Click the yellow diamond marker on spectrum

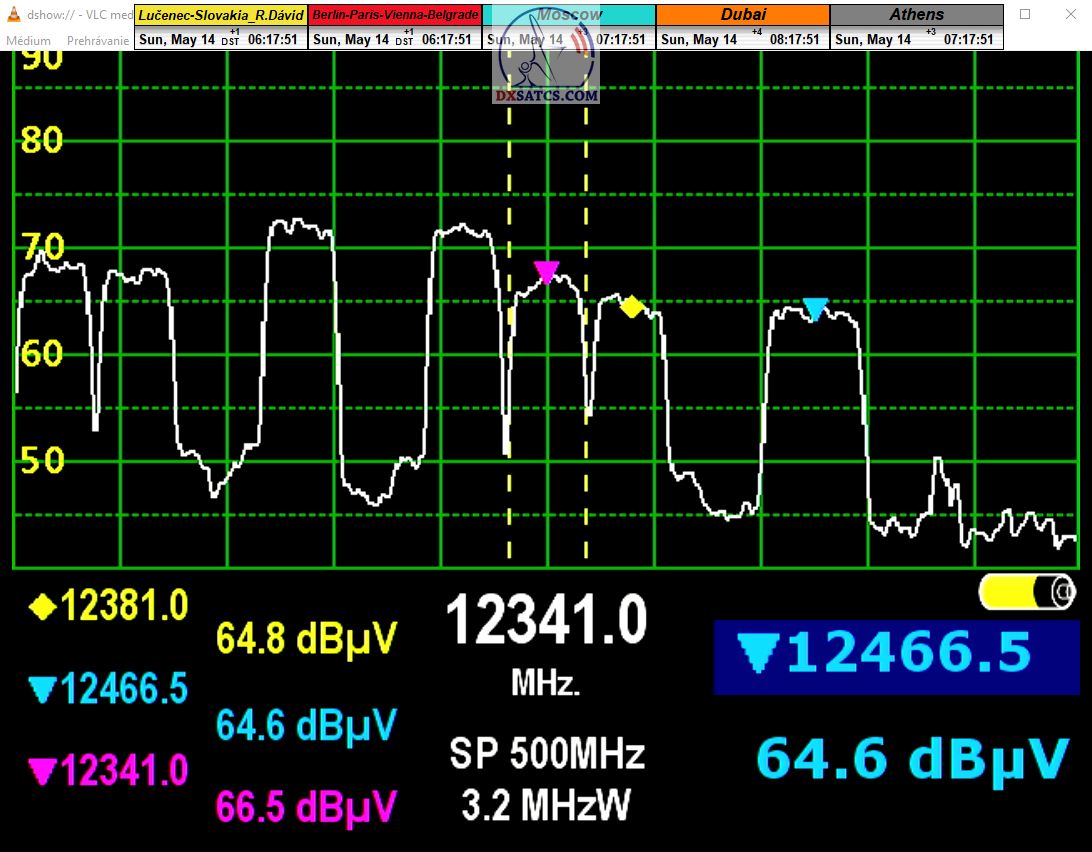pyautogui.click(x=631, y=307)
